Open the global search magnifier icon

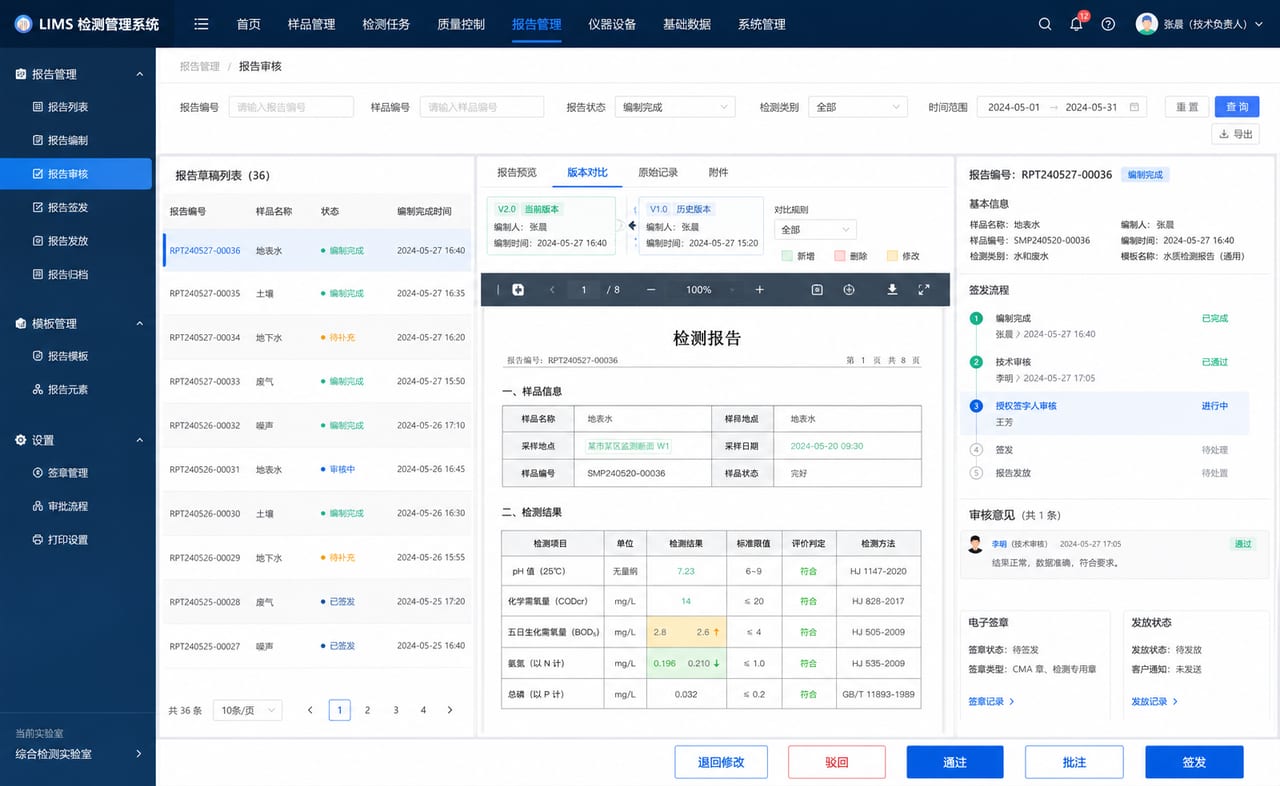point(1045,24)
